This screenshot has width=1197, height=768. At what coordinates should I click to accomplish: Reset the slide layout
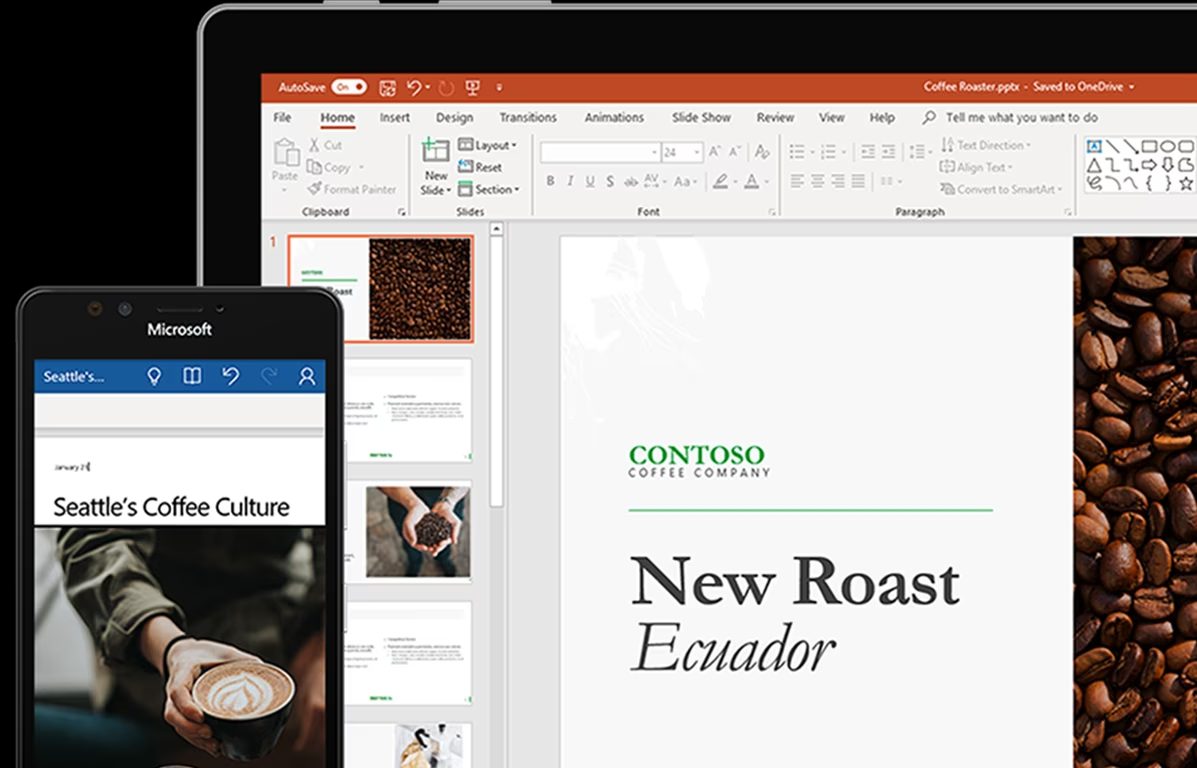[480, 167]
